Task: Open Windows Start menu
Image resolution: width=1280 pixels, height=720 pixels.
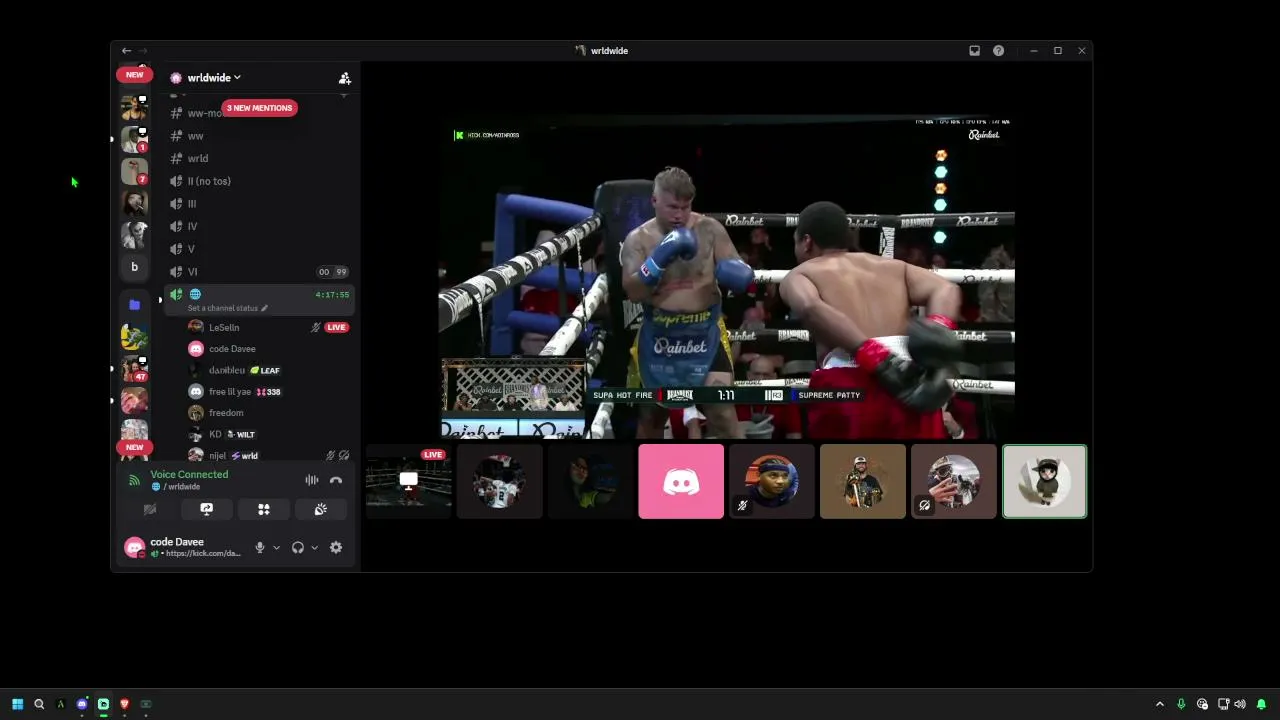Action: [17, 704]
